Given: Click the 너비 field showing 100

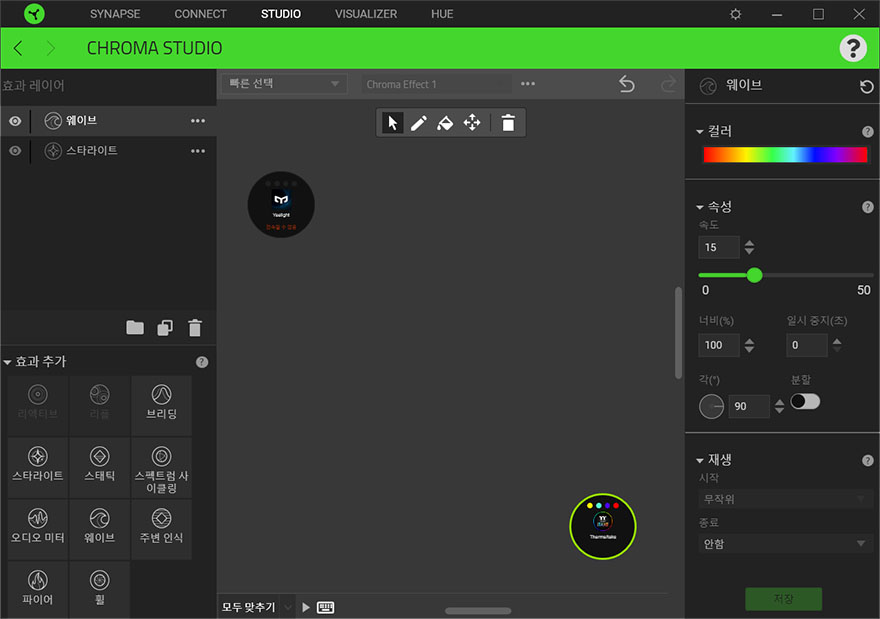Looking at the screenshot, I should pos(718,345).
